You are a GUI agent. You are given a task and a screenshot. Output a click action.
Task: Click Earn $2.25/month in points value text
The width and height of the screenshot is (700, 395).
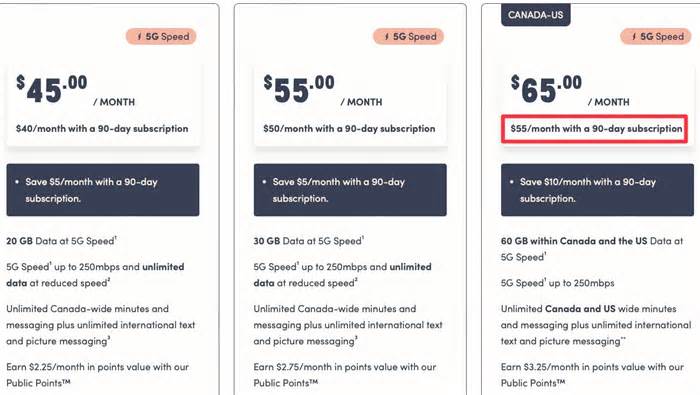[x=97, y=374]
